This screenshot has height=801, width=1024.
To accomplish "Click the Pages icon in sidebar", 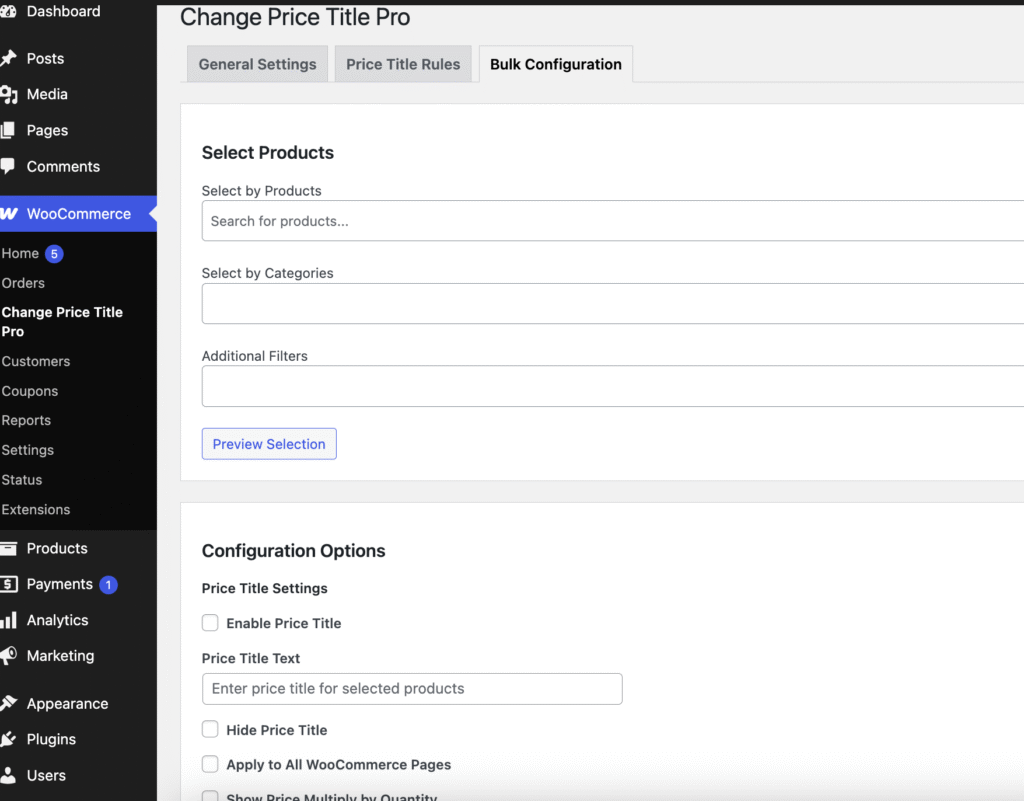I will click(x=8, y=130).
